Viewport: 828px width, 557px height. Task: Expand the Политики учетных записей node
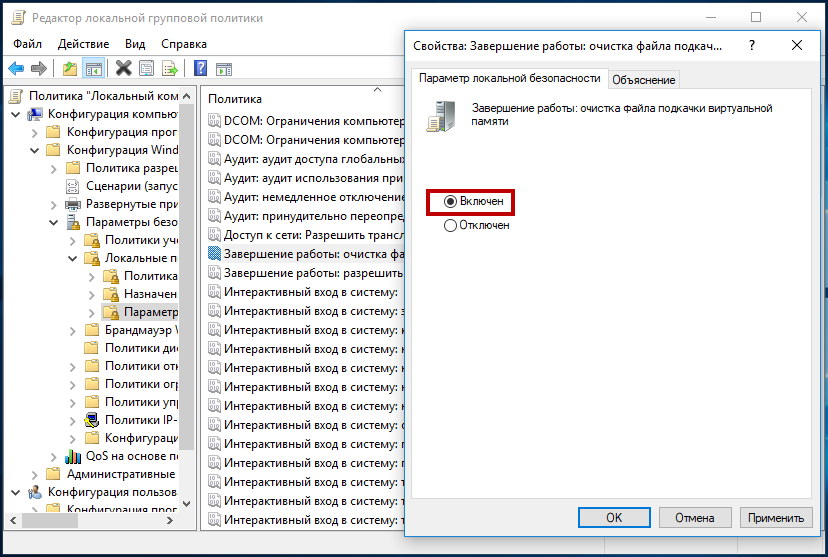pos(73,241)
